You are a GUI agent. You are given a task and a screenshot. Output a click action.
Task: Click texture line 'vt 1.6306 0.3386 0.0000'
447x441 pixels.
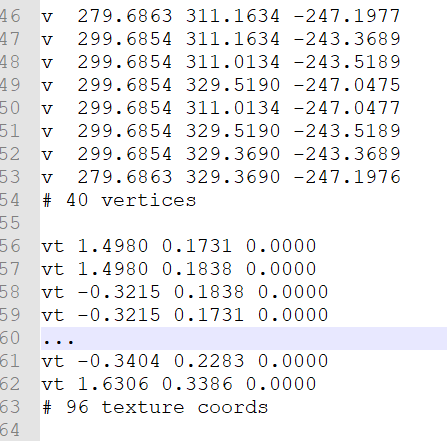pos(179,384)
